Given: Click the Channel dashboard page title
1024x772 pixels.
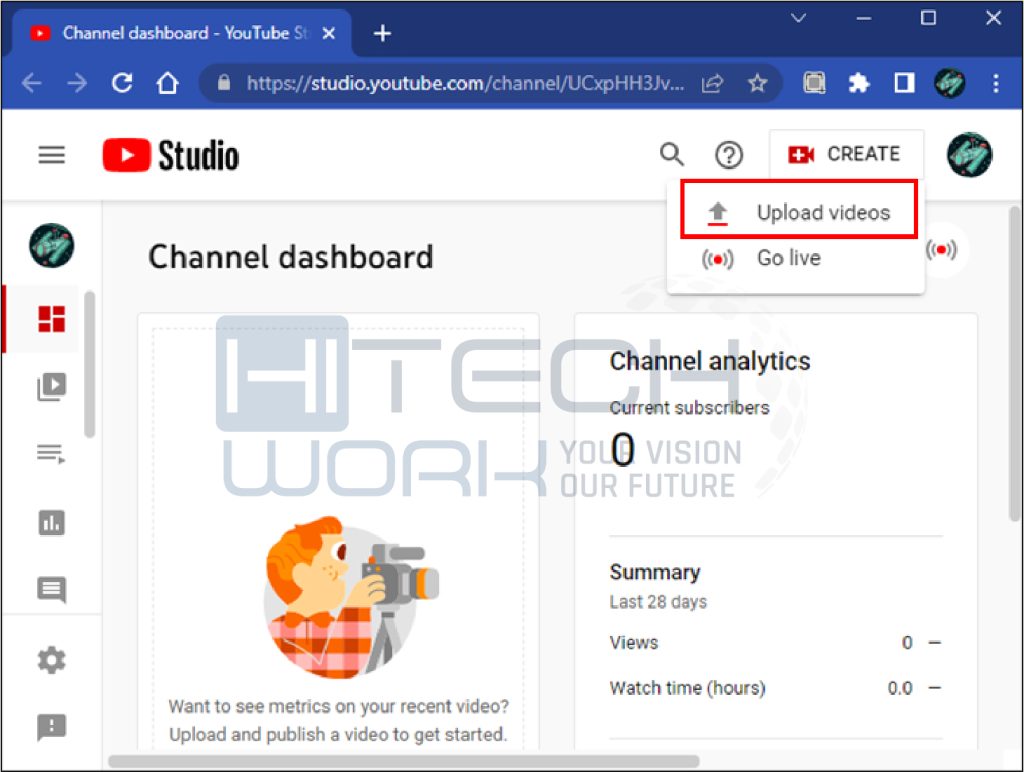Looking at the screenshot, I should tap(291, 257).
